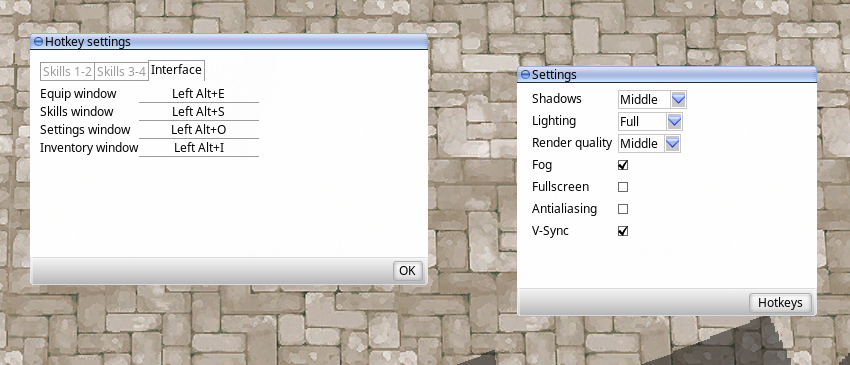Click the V-Sync label
This screenshot has width=850, height=365.
(550, 231)
